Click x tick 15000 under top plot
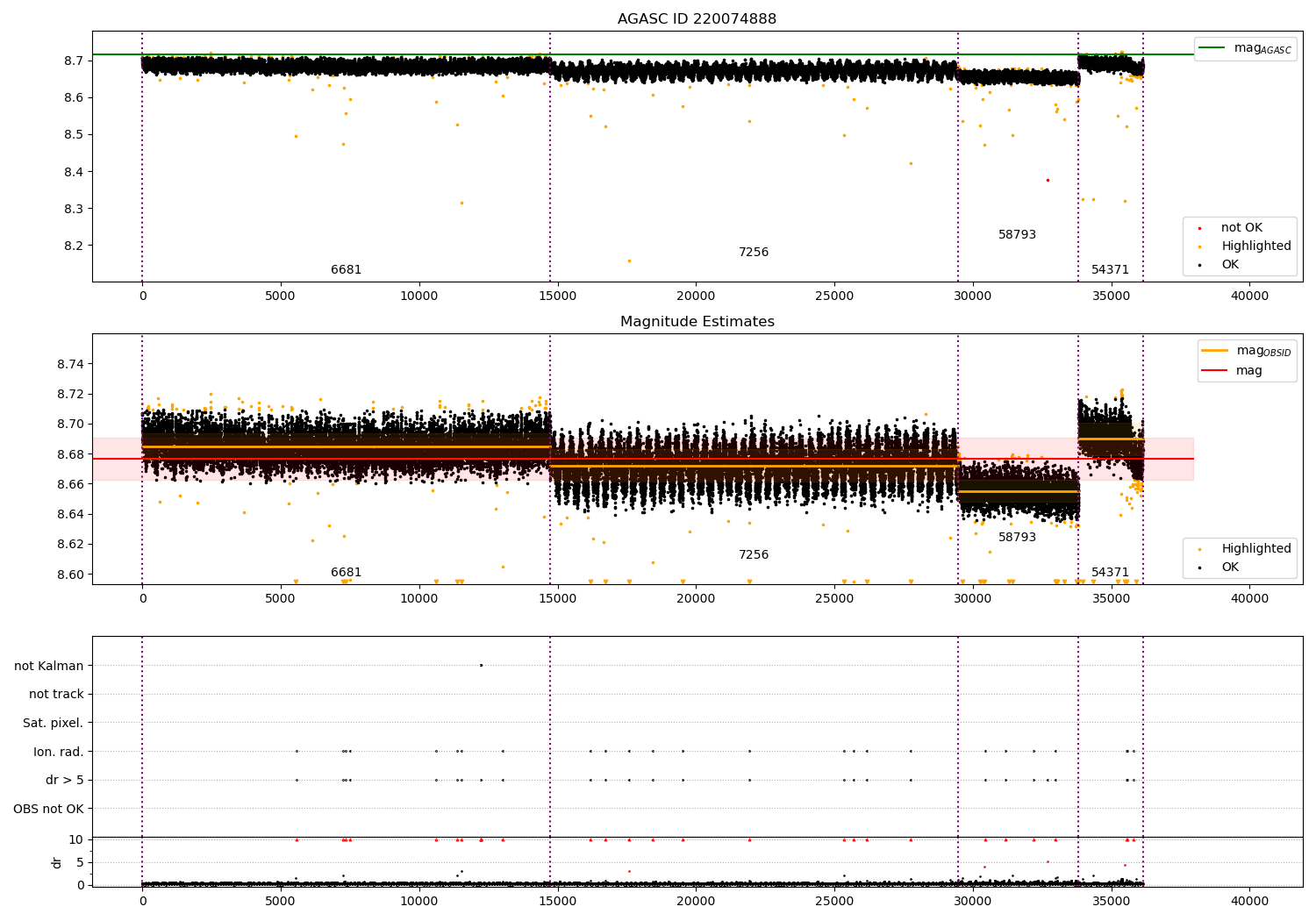 pyautogui.click(x=557, y=296)
